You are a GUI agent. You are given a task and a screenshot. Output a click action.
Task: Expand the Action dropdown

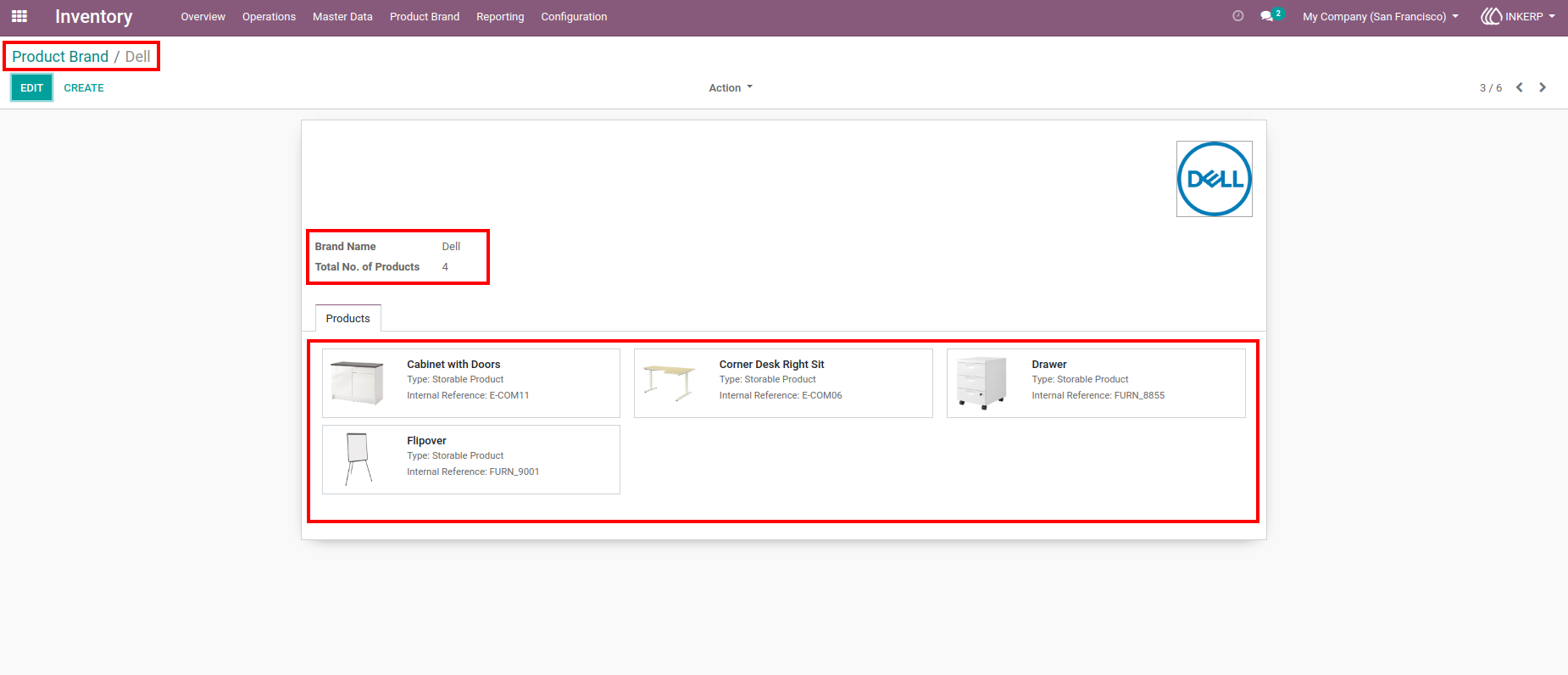(x=731, y=88)
